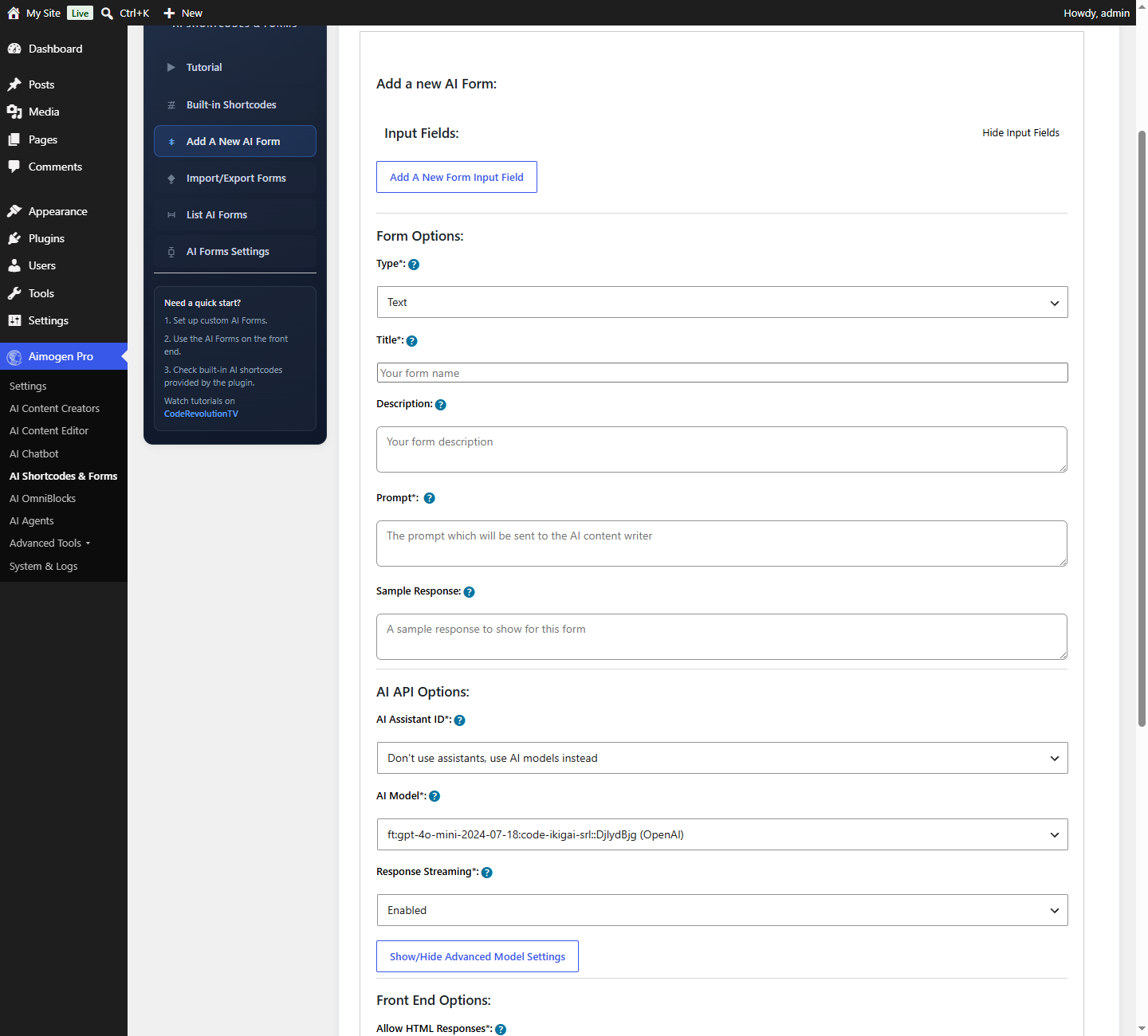Open the AI Model dropdown
Screen dimensions: 1148x1036
coord(722,834)
